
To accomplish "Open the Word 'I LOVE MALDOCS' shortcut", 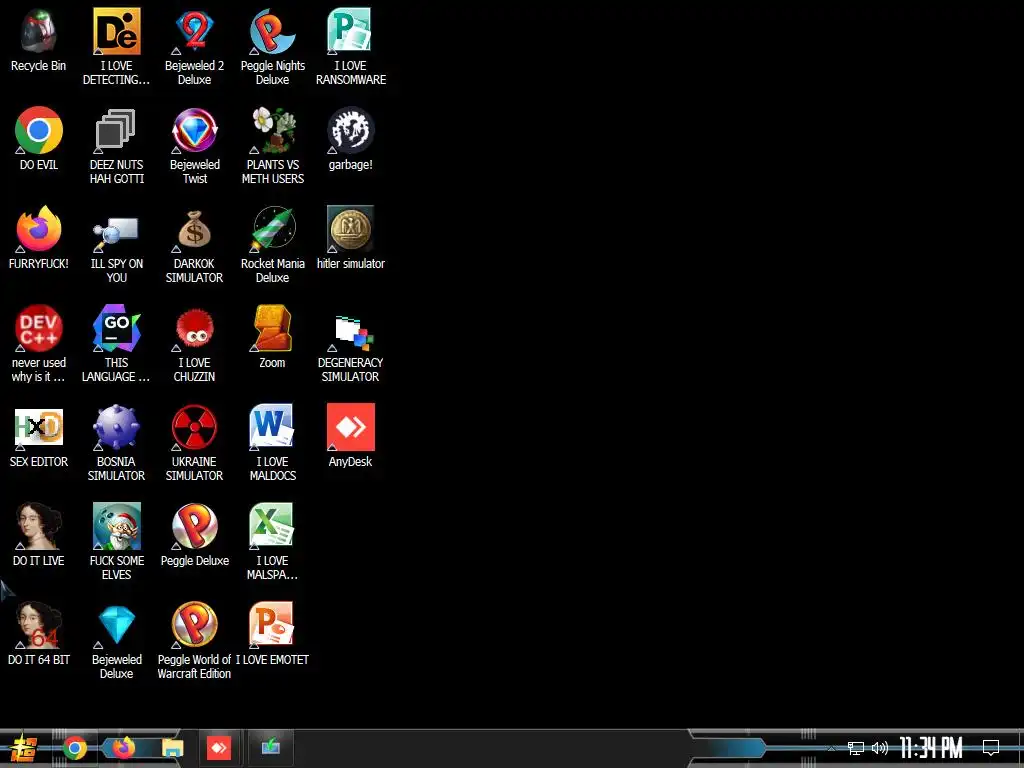I will (x=272, y=443).
